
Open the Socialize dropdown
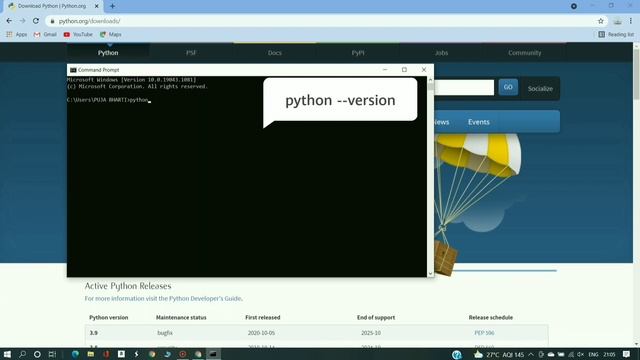(x=540, y=89)
